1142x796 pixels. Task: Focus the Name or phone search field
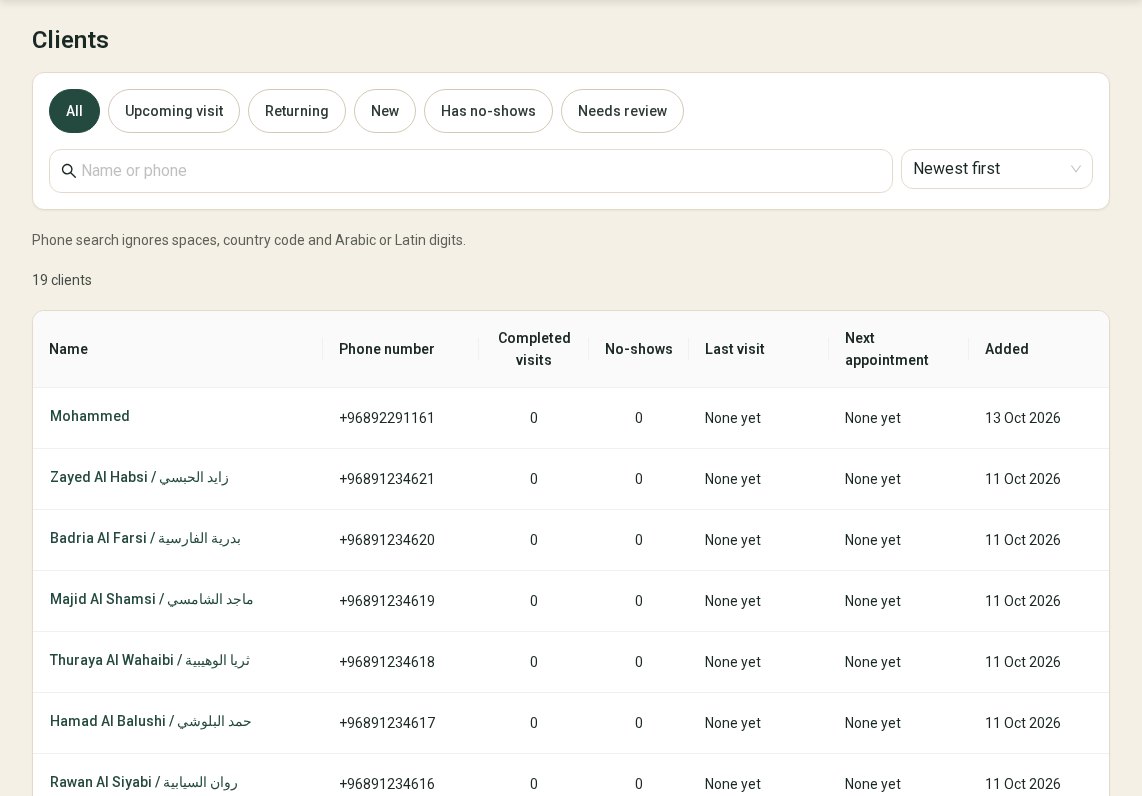(x=470, y=171)
